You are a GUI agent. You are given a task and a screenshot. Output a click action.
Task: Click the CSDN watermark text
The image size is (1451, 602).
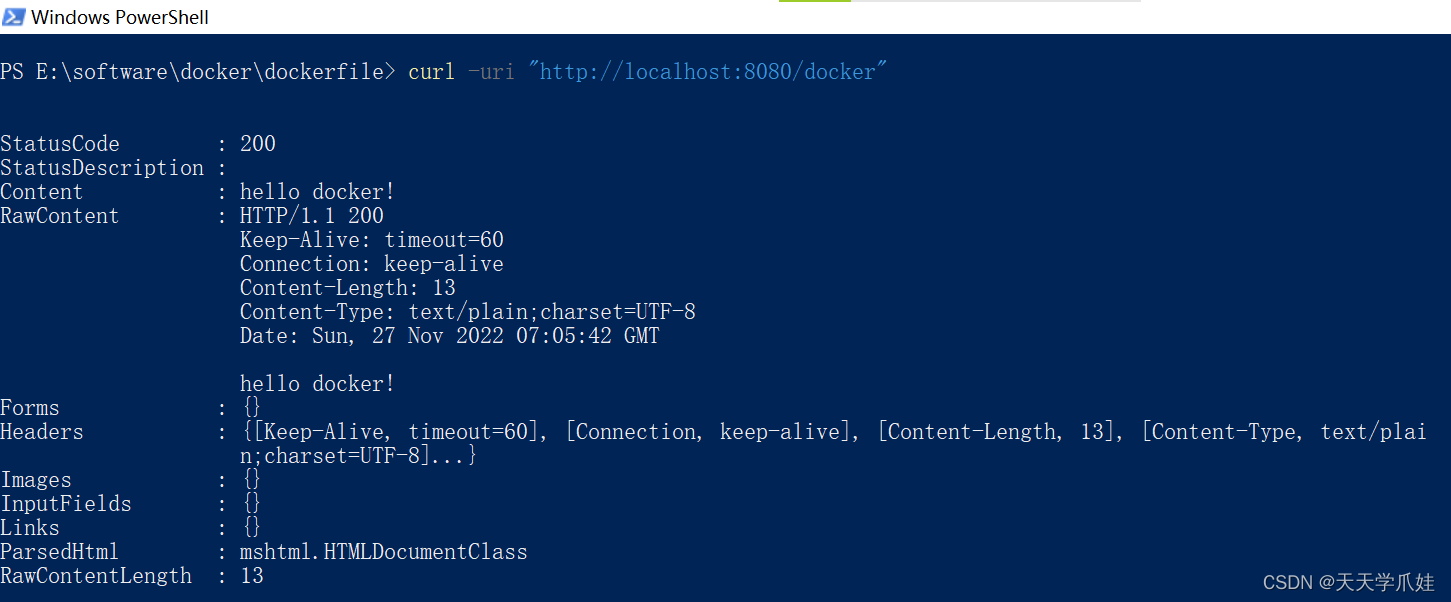(x=1349, y=582)
